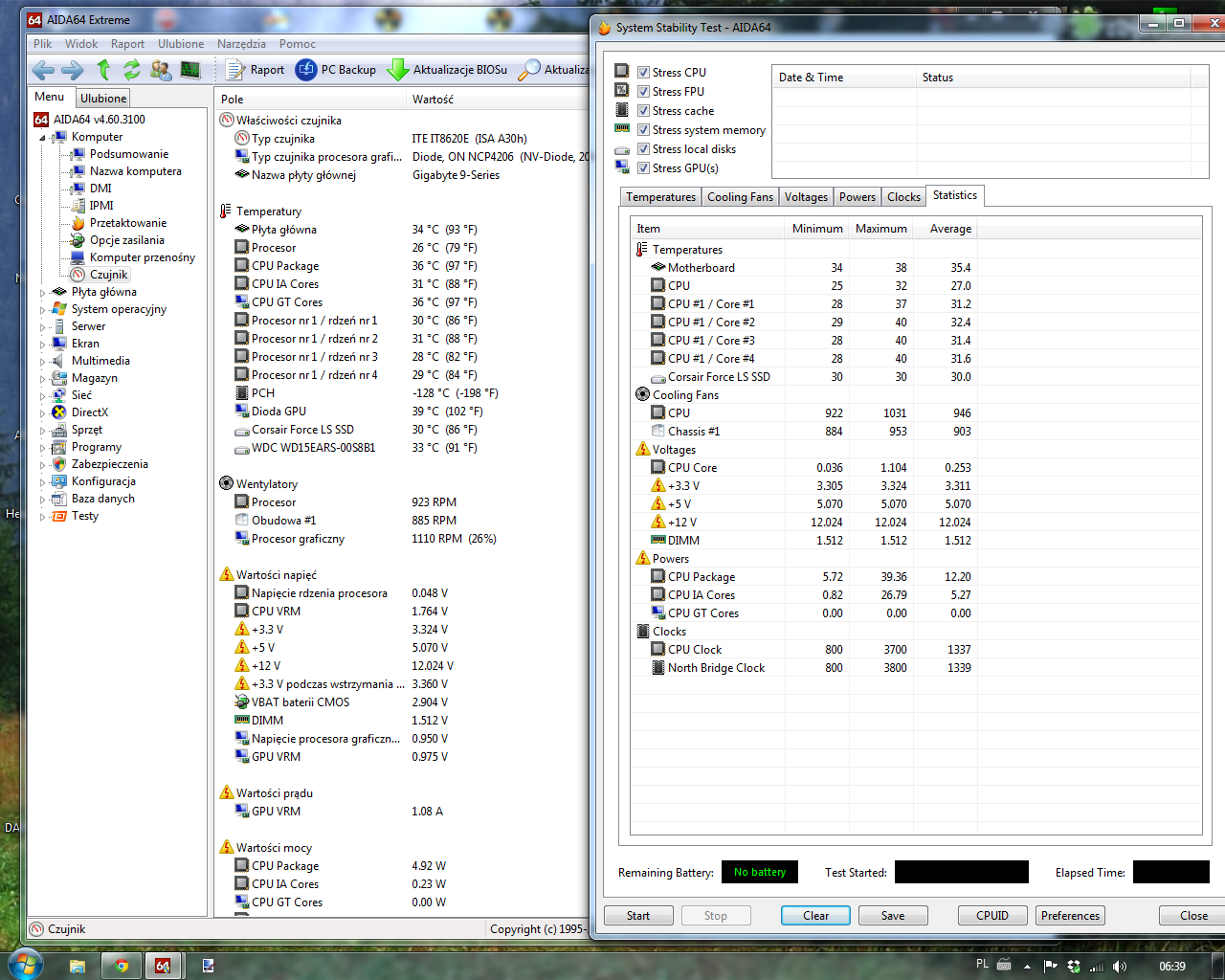
Task: Click the Voltages warning icon in Statistics
Action: point(643,449)
